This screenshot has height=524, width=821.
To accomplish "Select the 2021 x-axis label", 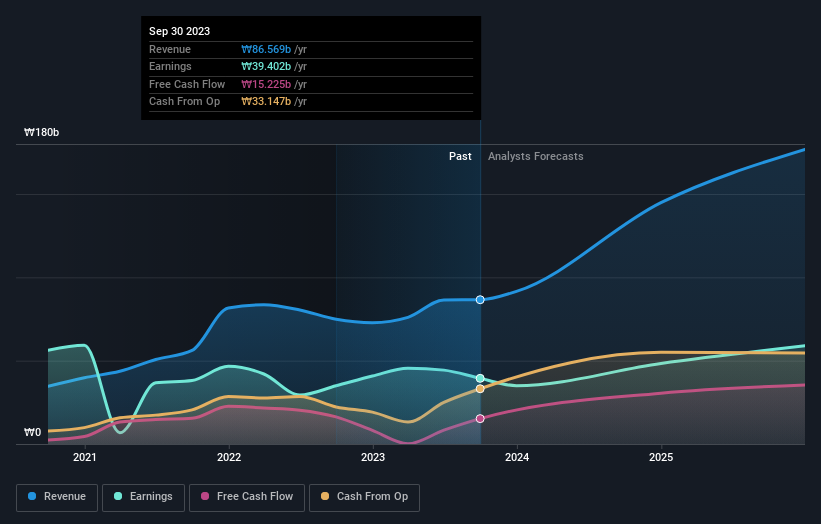I will pos(85,458).
